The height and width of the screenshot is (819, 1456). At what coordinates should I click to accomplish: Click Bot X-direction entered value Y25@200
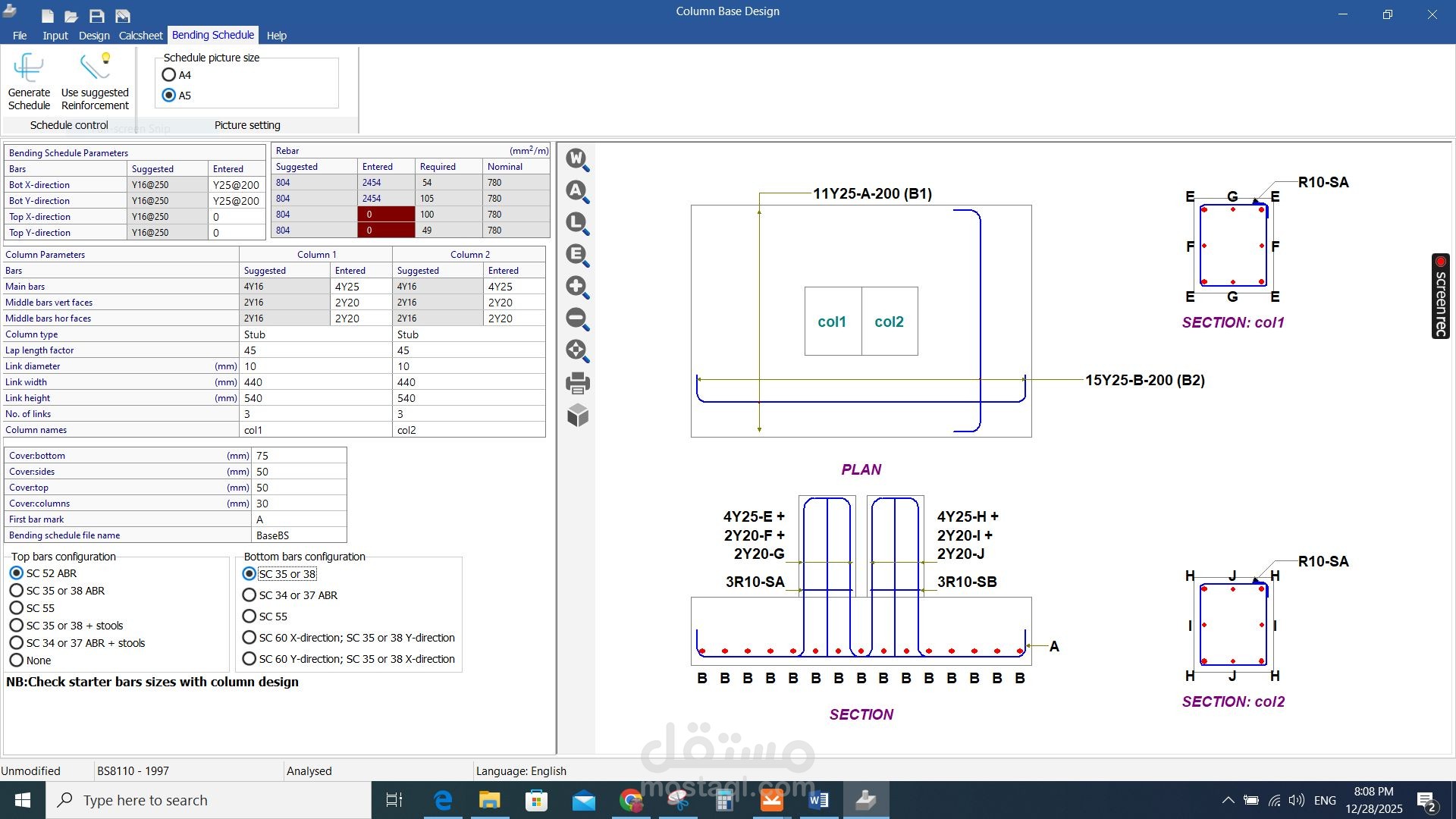(x=236, y=185)
